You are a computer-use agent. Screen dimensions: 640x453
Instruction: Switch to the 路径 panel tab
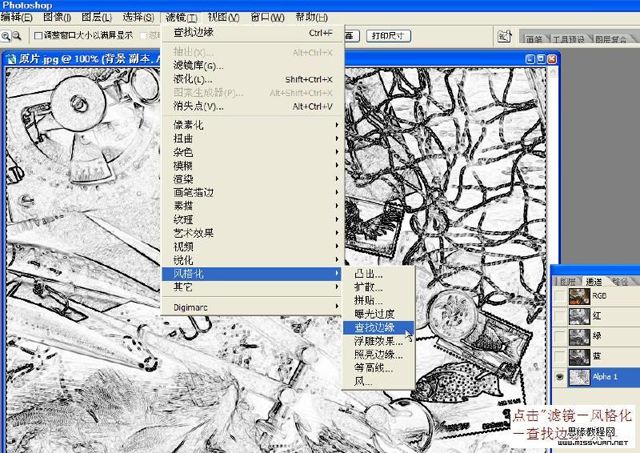click(x=620, y=282)
